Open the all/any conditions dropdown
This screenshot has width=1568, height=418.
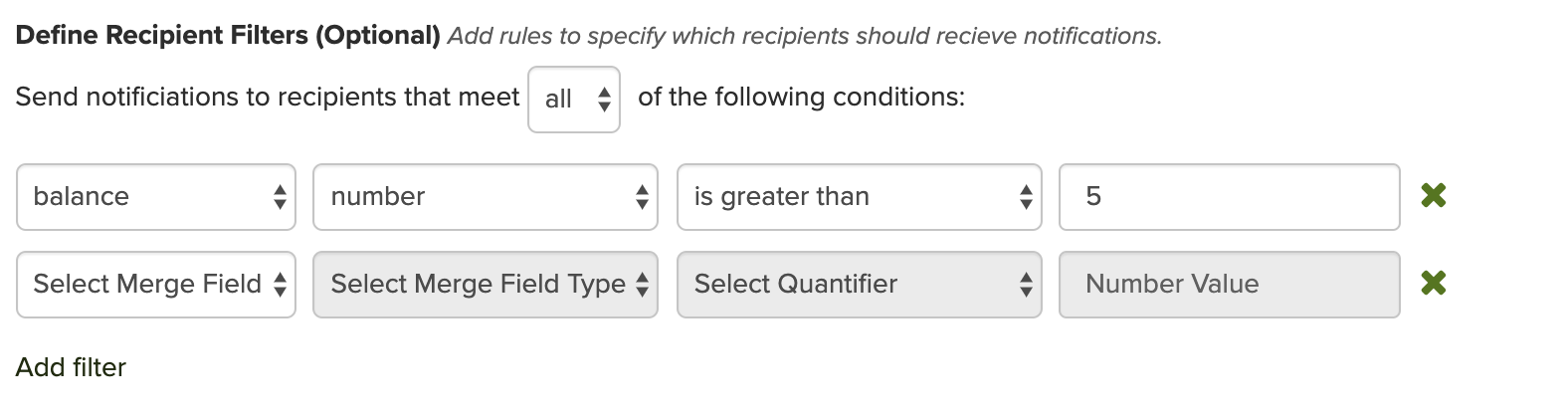click(573, 100)
